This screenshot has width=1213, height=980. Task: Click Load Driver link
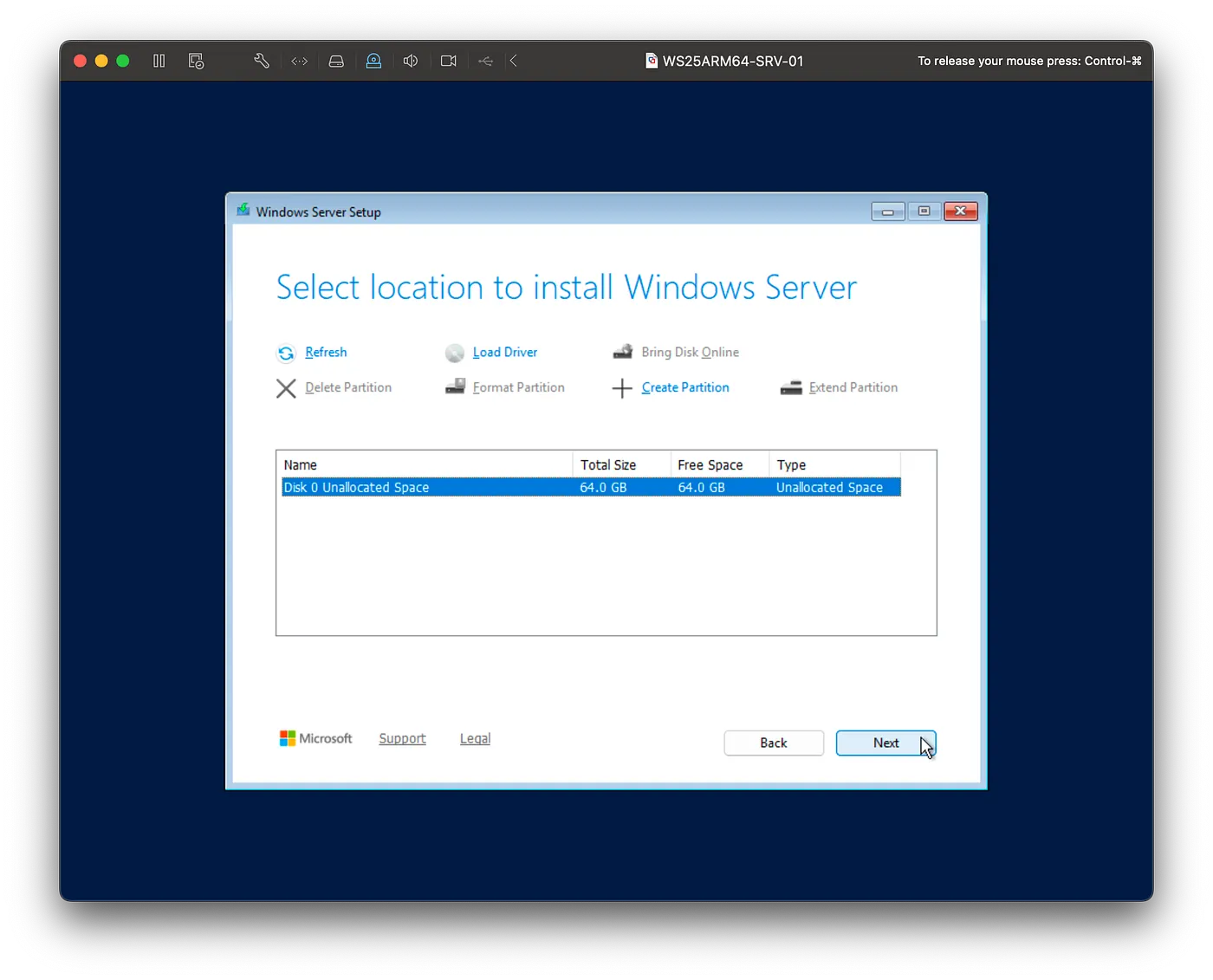[x=504, y=353]
